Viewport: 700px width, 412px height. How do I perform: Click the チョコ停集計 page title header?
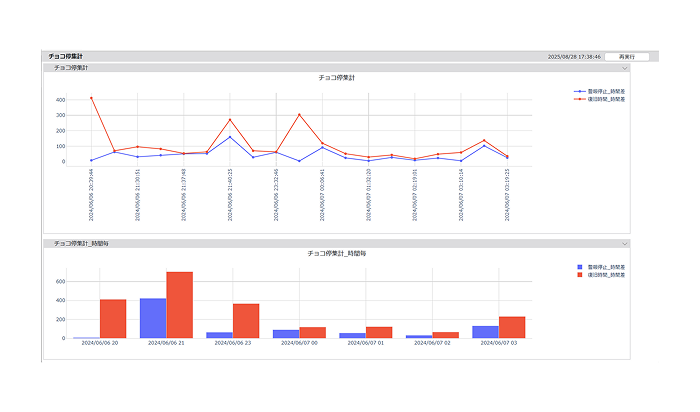tap(66, 57)
